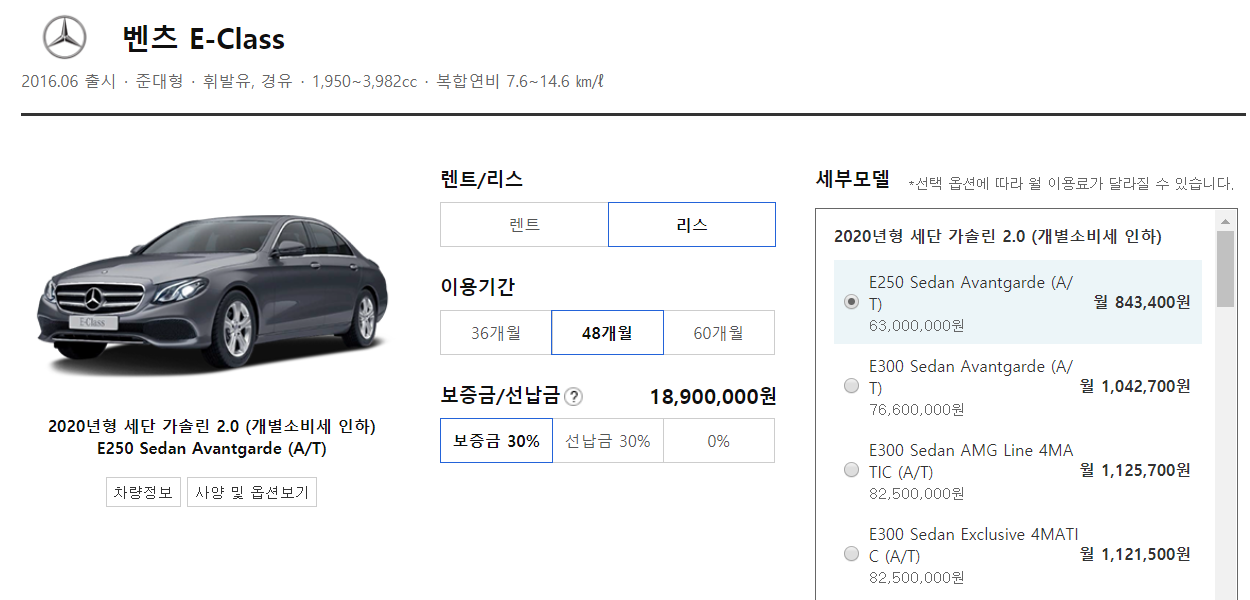This screenshot has width=1250, height=600.
Task: Click the 세부모델 section heading
Action: point(852,180)
